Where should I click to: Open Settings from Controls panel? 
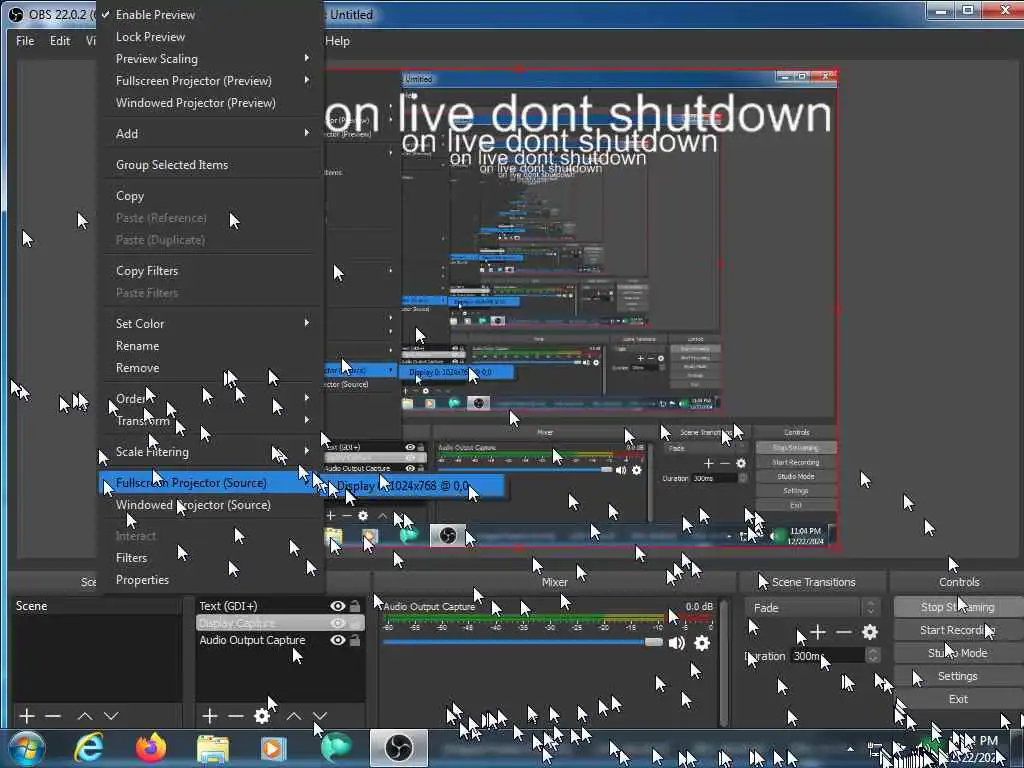958,677
